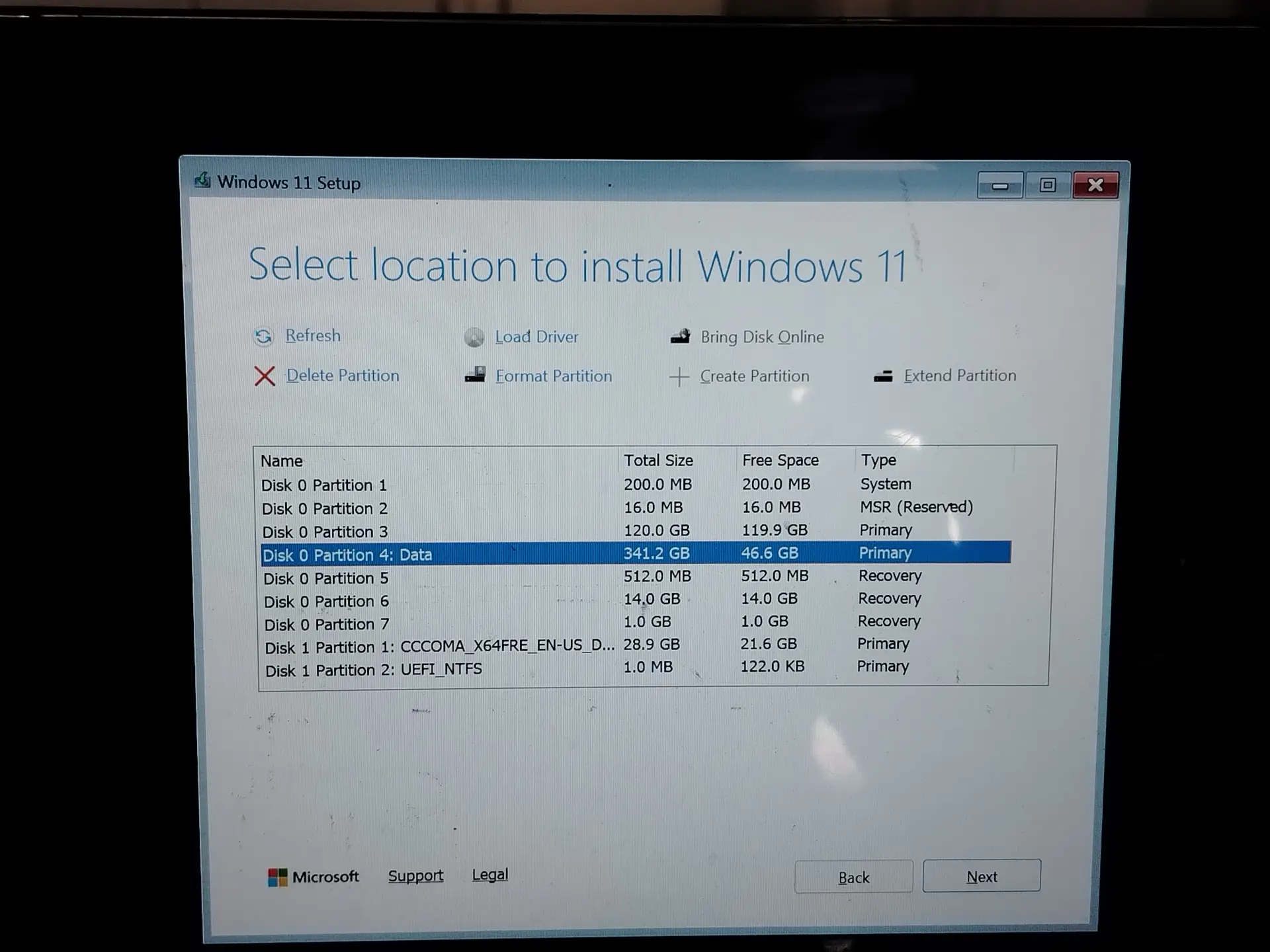Open the Legal link

[490, 875]
